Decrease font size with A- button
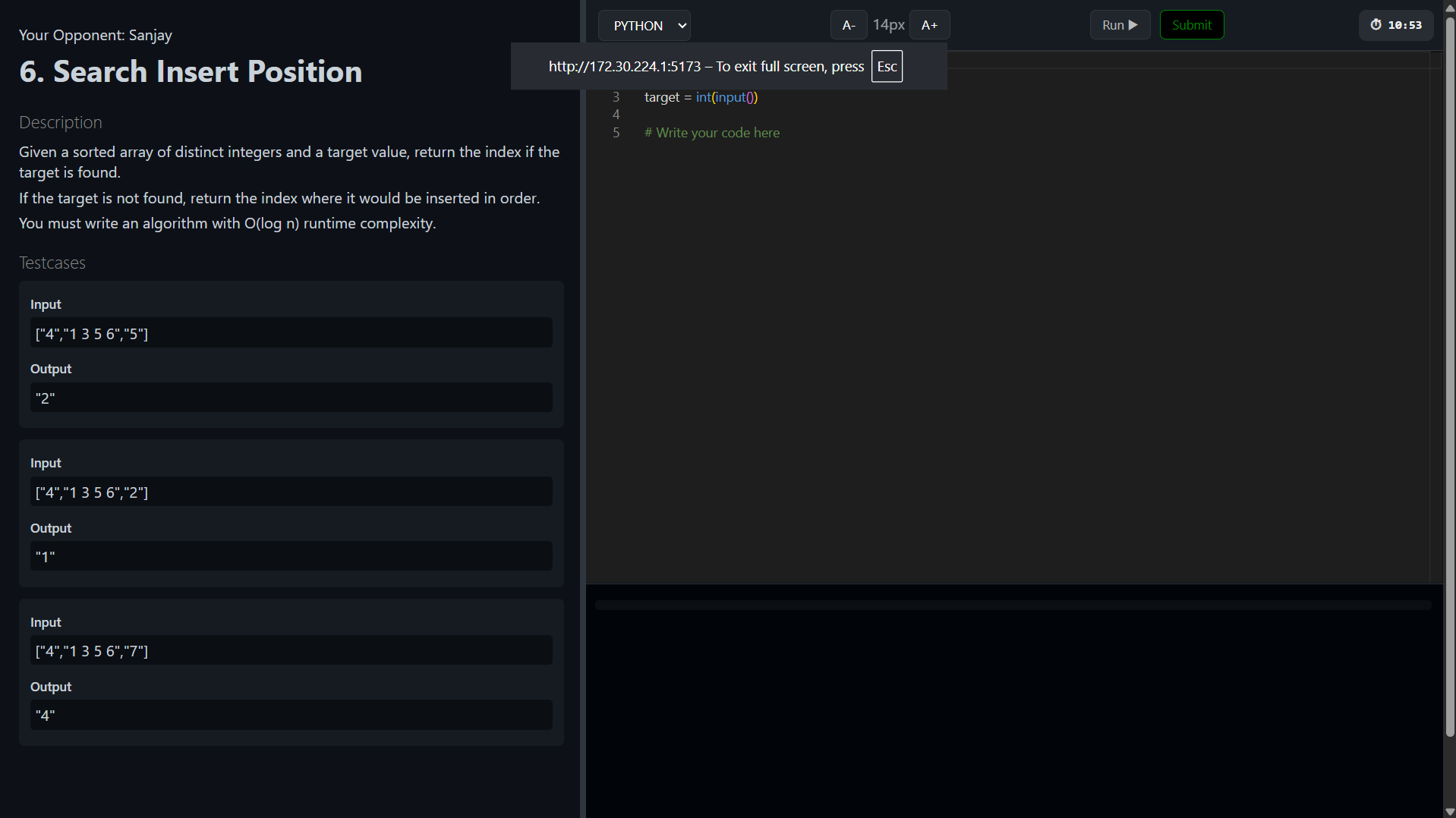The image size is (1456, 818). (x=849, y=25)
